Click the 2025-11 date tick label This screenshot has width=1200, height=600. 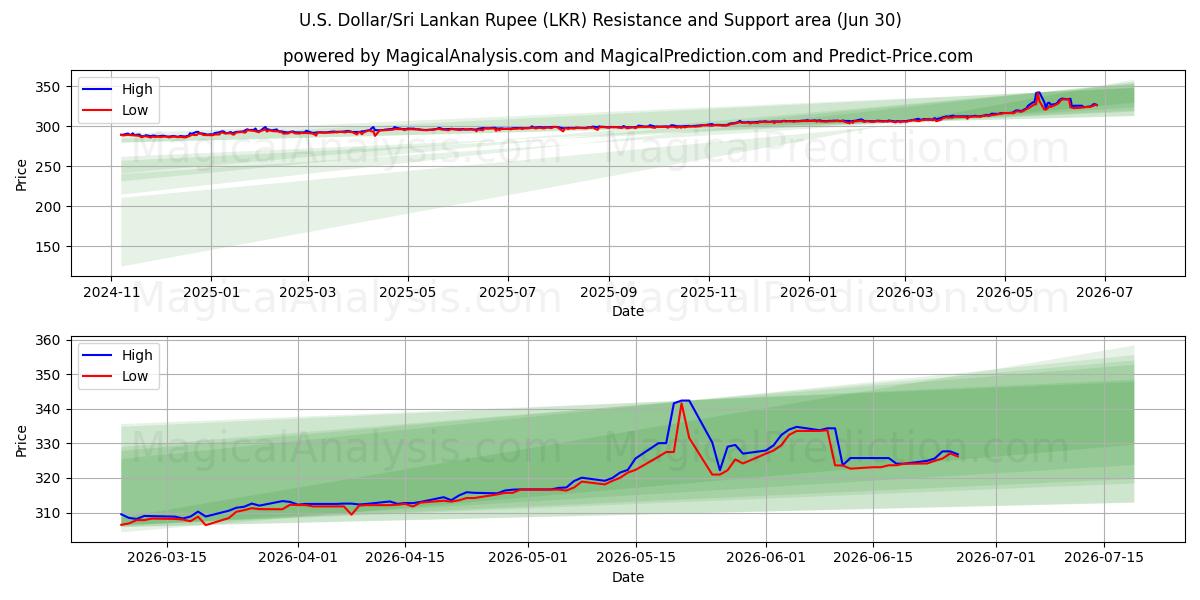coord(709,293)
